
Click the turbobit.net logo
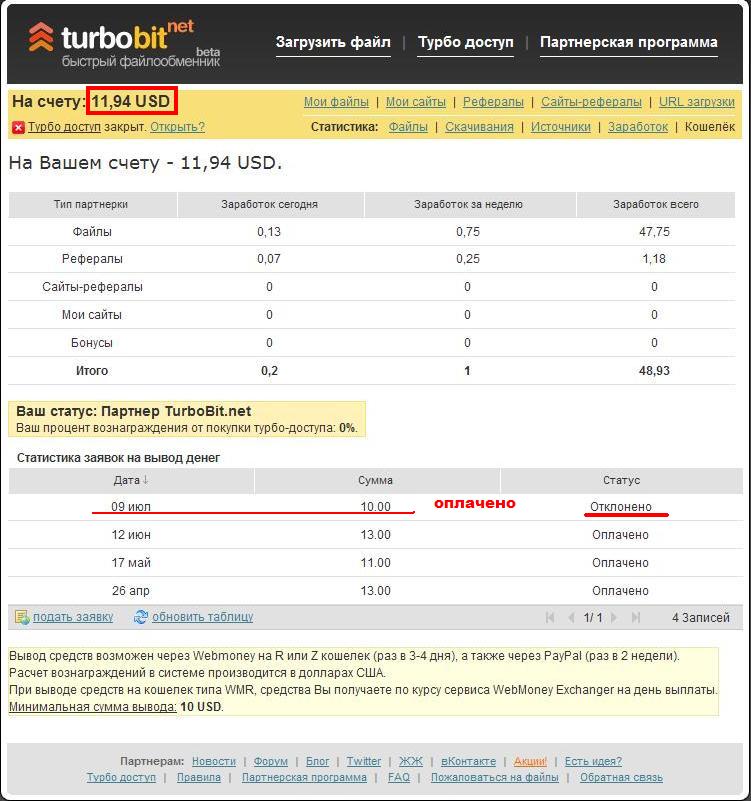[124, 44]
